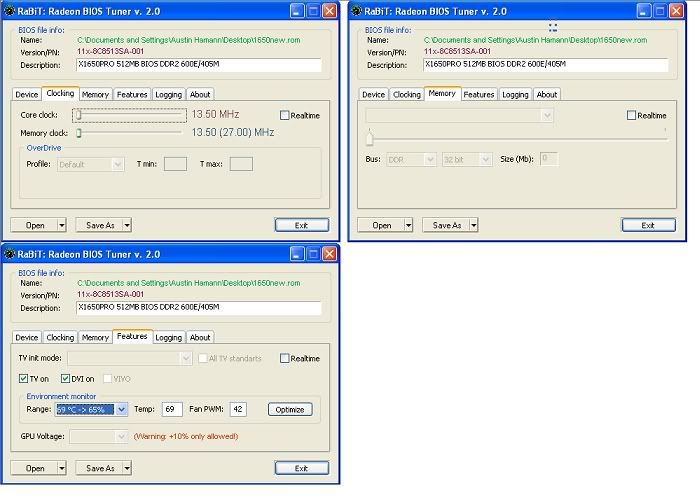Click the Core clock slider handle
This screenshot has height=500, width=700.
[x=79, y=115]
